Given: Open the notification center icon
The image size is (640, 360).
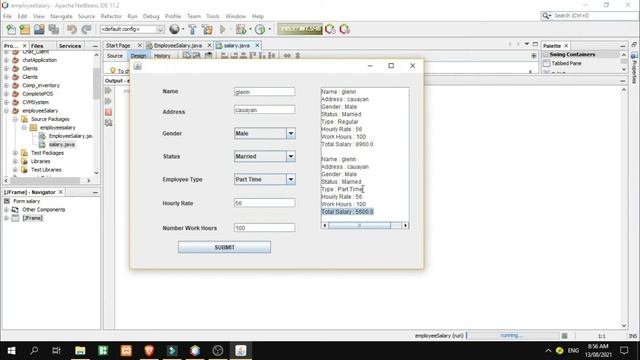Looking at the screenshot, I should pyautogui.click(x=624, y=351).
